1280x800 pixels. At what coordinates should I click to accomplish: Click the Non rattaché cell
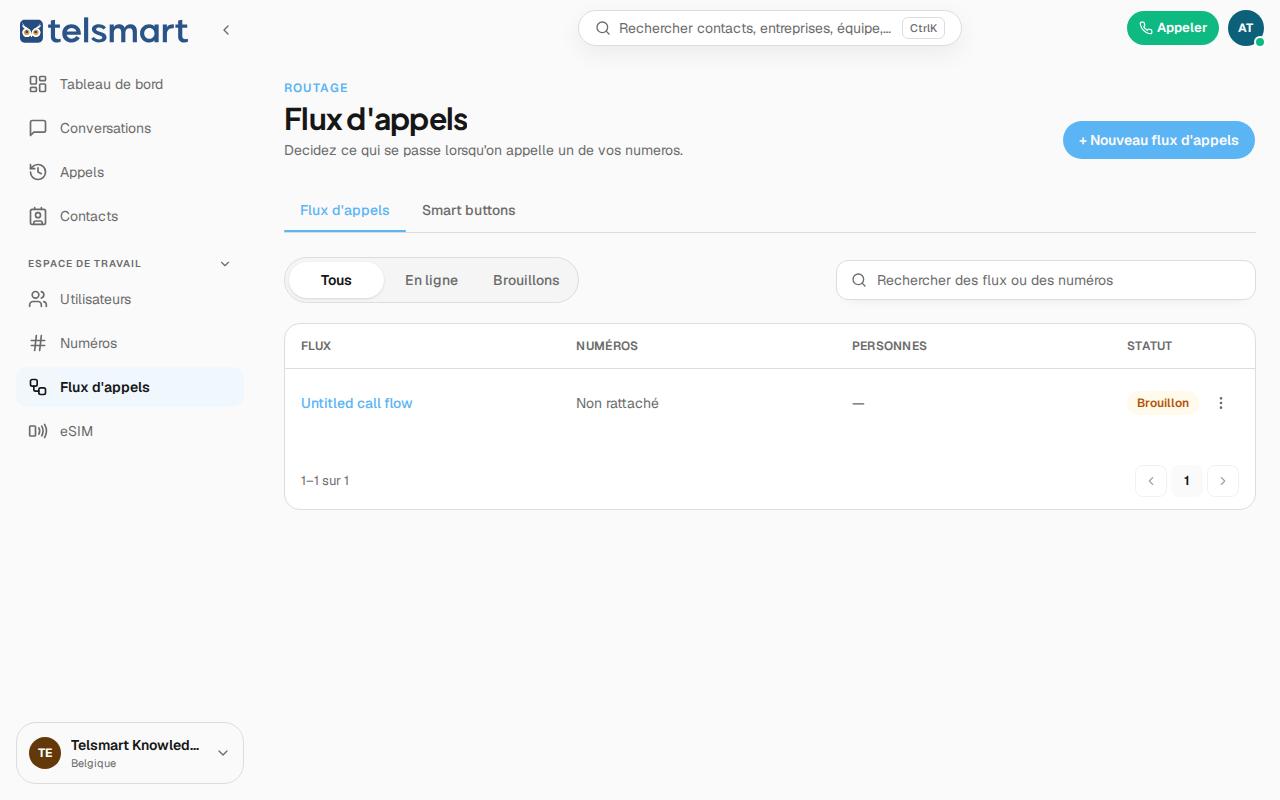(617, 403)
